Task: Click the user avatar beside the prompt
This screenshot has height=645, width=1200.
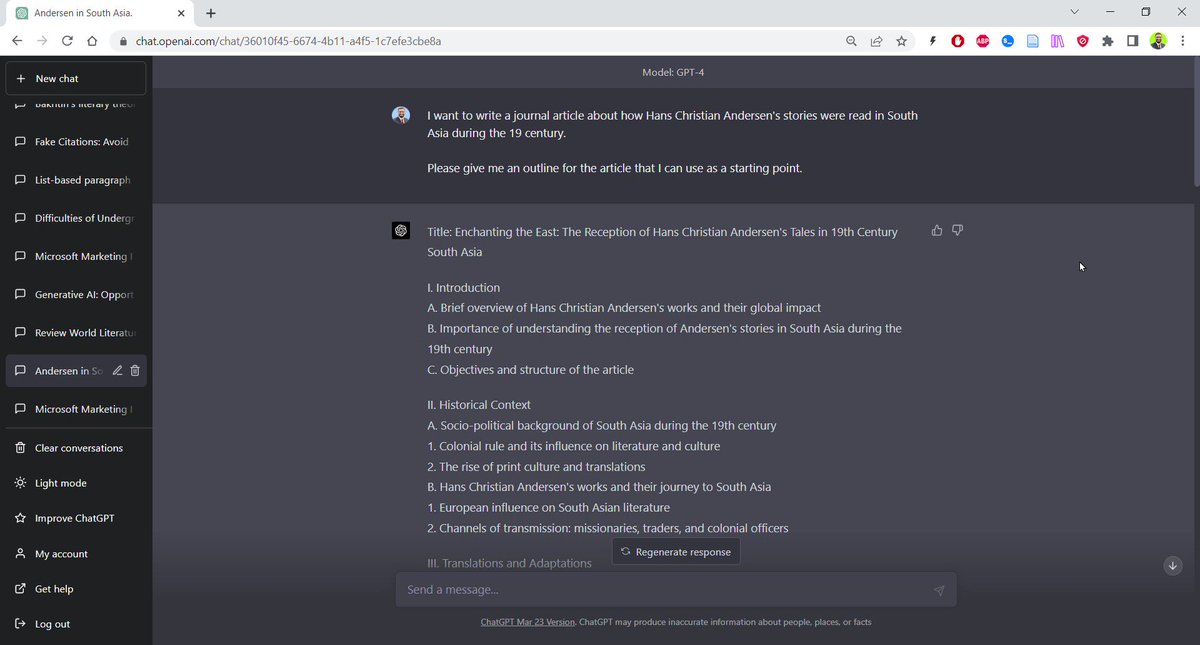Action: (401, 115)
